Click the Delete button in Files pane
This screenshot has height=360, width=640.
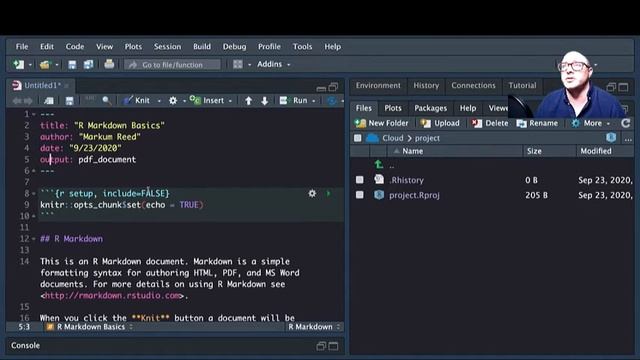tap(490, 123)
